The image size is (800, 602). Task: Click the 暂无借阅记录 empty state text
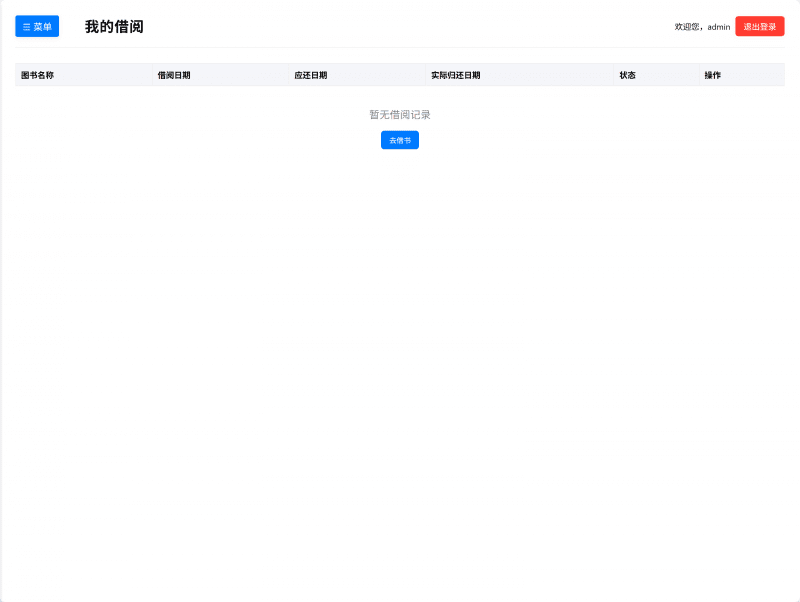(x=399, y=113)
